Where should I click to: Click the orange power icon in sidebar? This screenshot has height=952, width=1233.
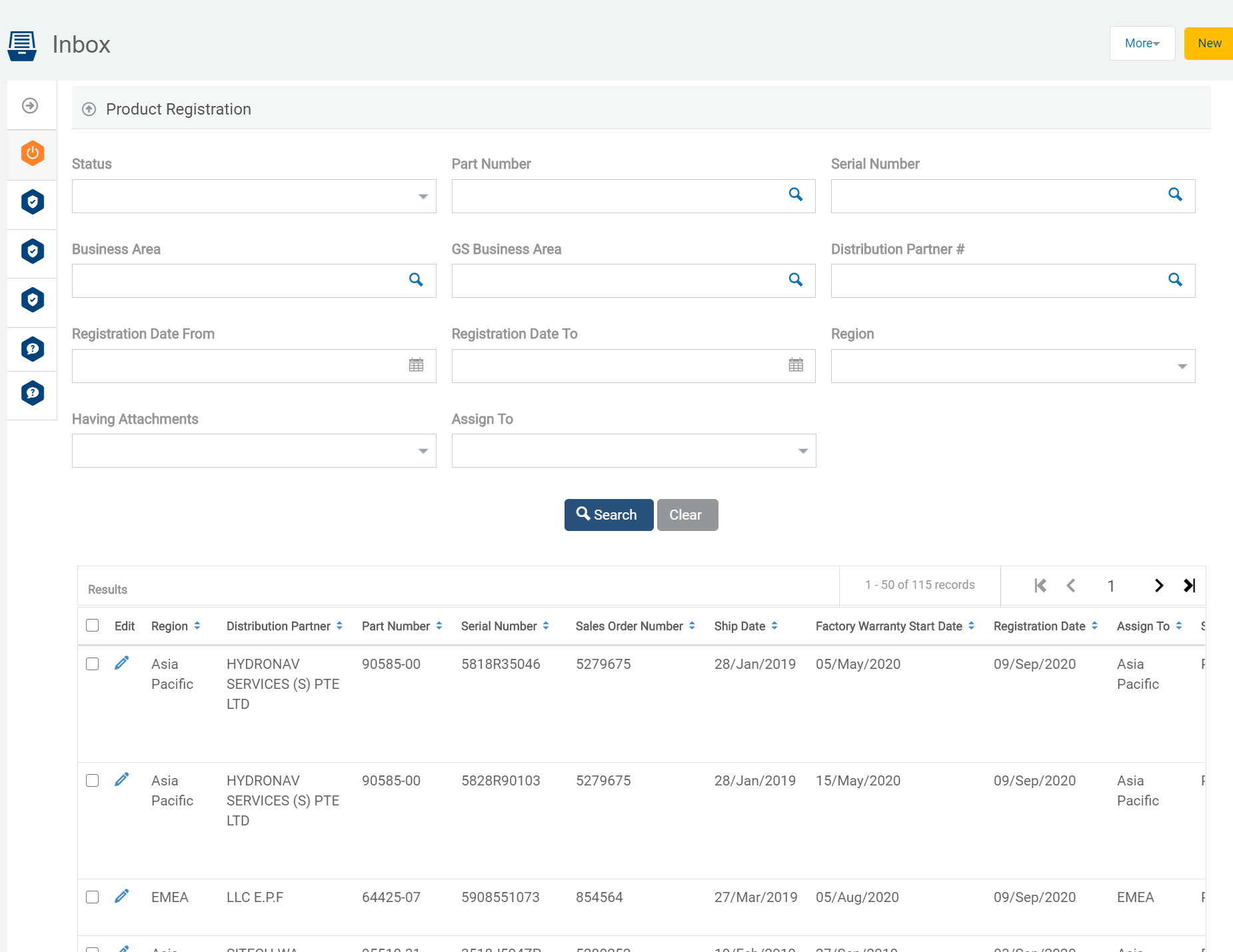click(32, 153)
